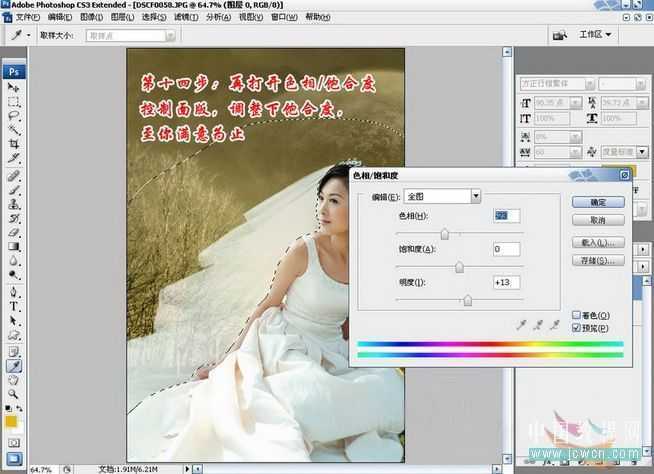This screenshot has width=654, height=474.
Task: Select the Notes tool
Action: click(13, 351)
